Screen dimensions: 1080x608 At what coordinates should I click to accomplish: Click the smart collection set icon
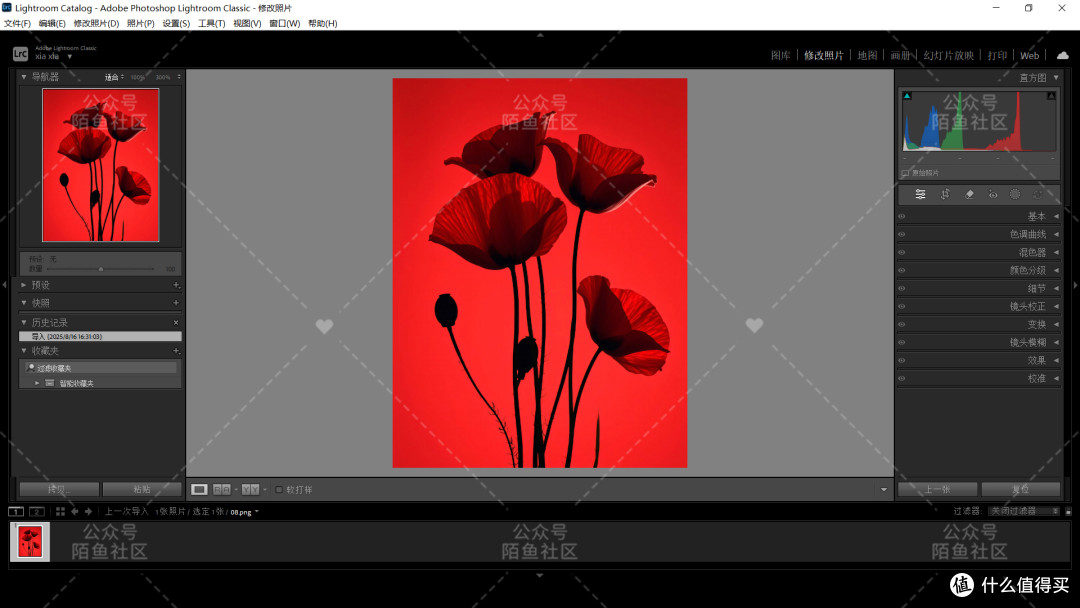tap(50, 383)
